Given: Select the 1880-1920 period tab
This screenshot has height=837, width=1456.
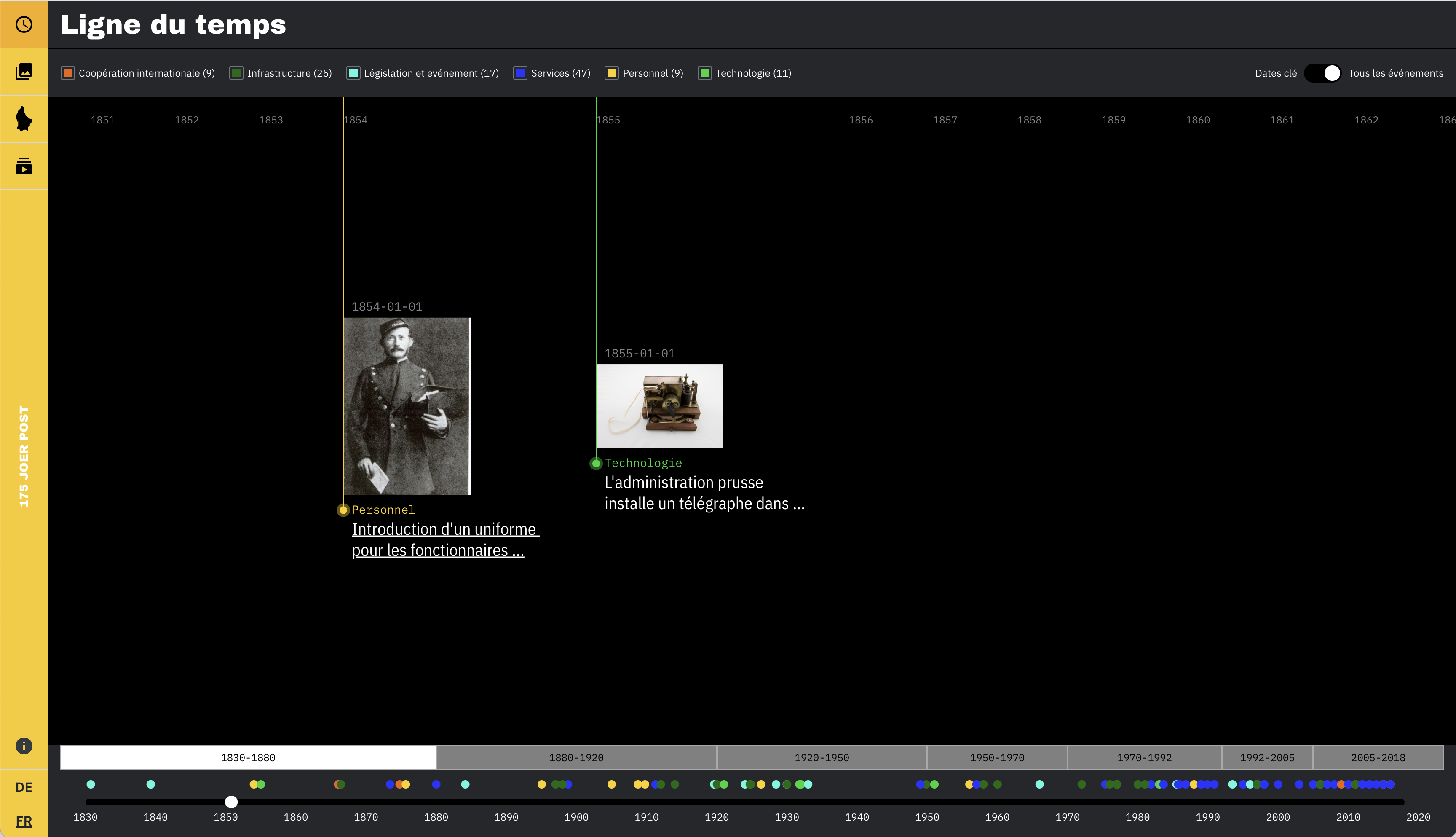Looking at the screenshot, I should pyautogui.click(x=576, y=758).
